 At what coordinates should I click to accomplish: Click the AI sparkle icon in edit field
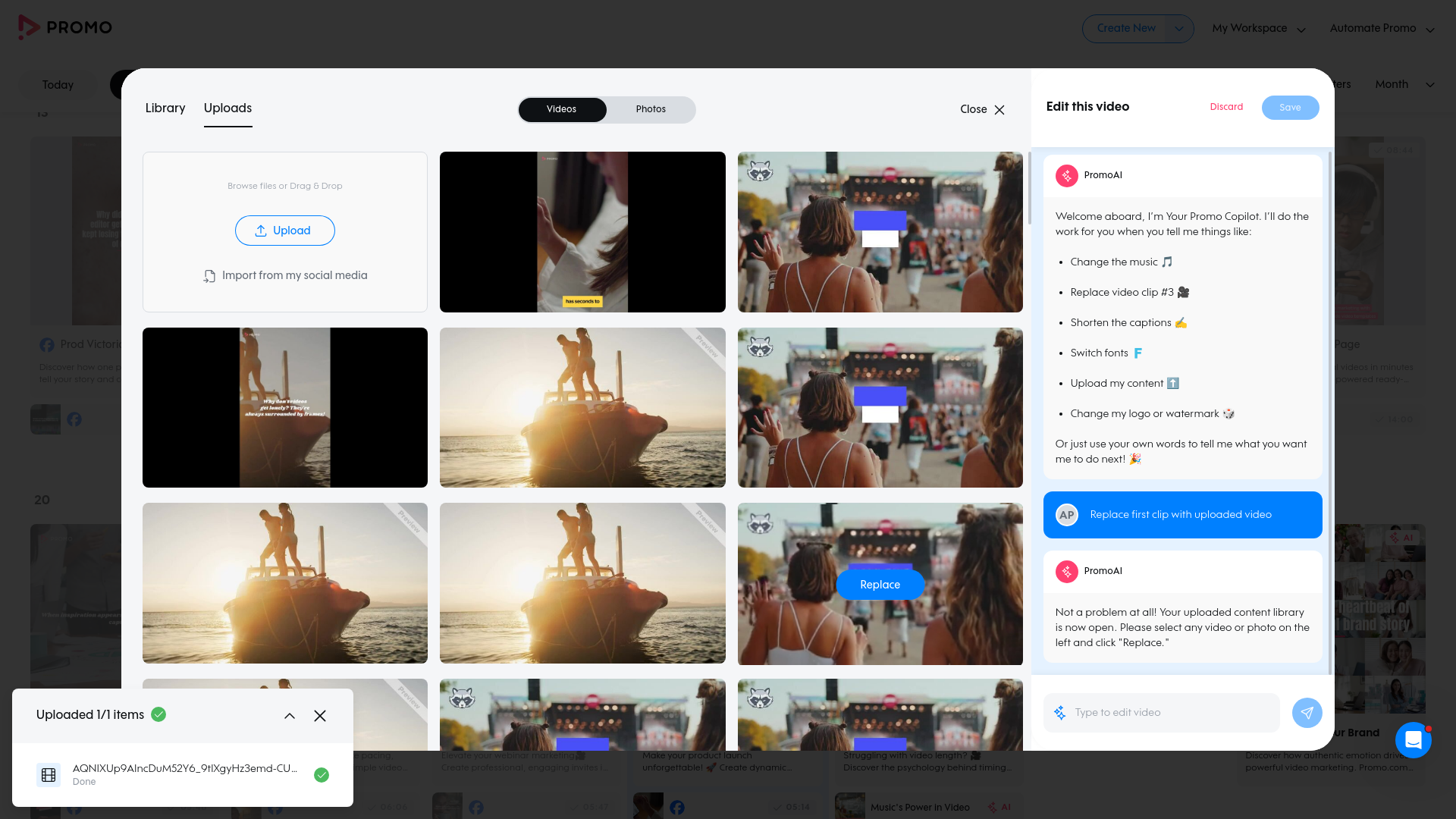click(1059, 713)
